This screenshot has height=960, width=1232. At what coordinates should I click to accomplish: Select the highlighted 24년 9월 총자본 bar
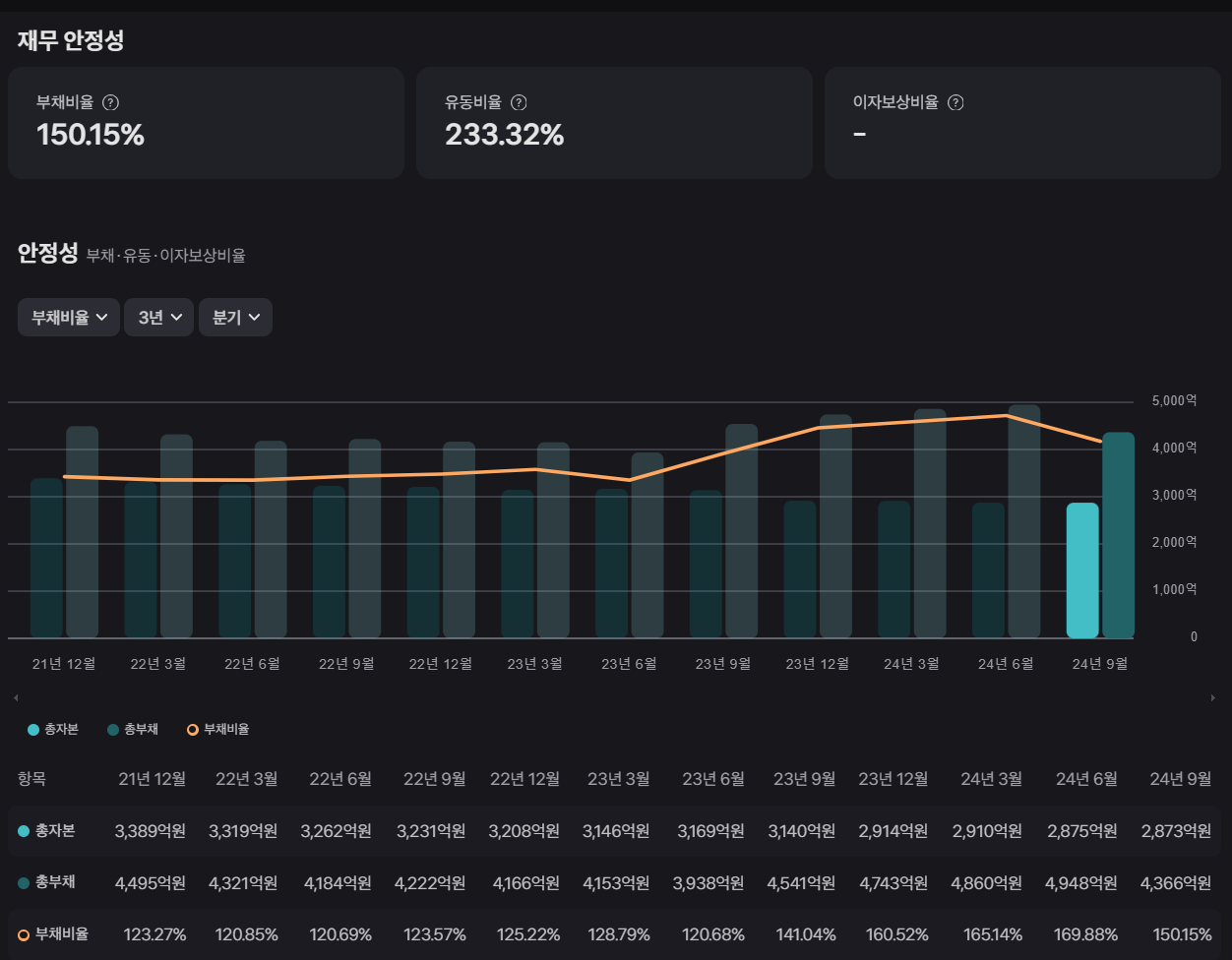1082,570
